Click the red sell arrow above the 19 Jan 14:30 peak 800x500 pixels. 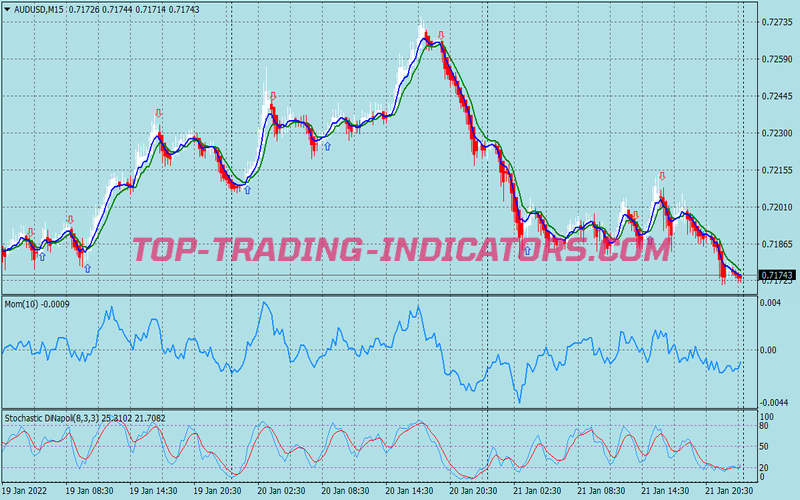(158, 113)
